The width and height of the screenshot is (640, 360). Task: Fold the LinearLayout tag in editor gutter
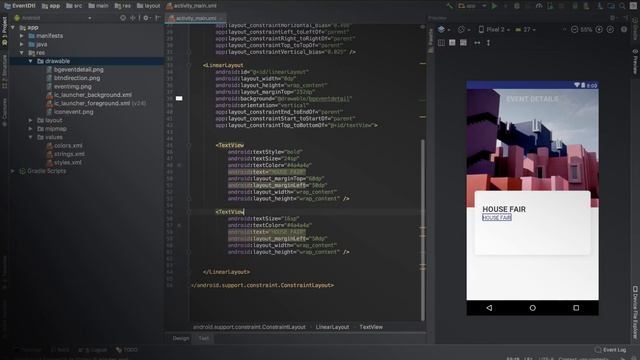189,65
